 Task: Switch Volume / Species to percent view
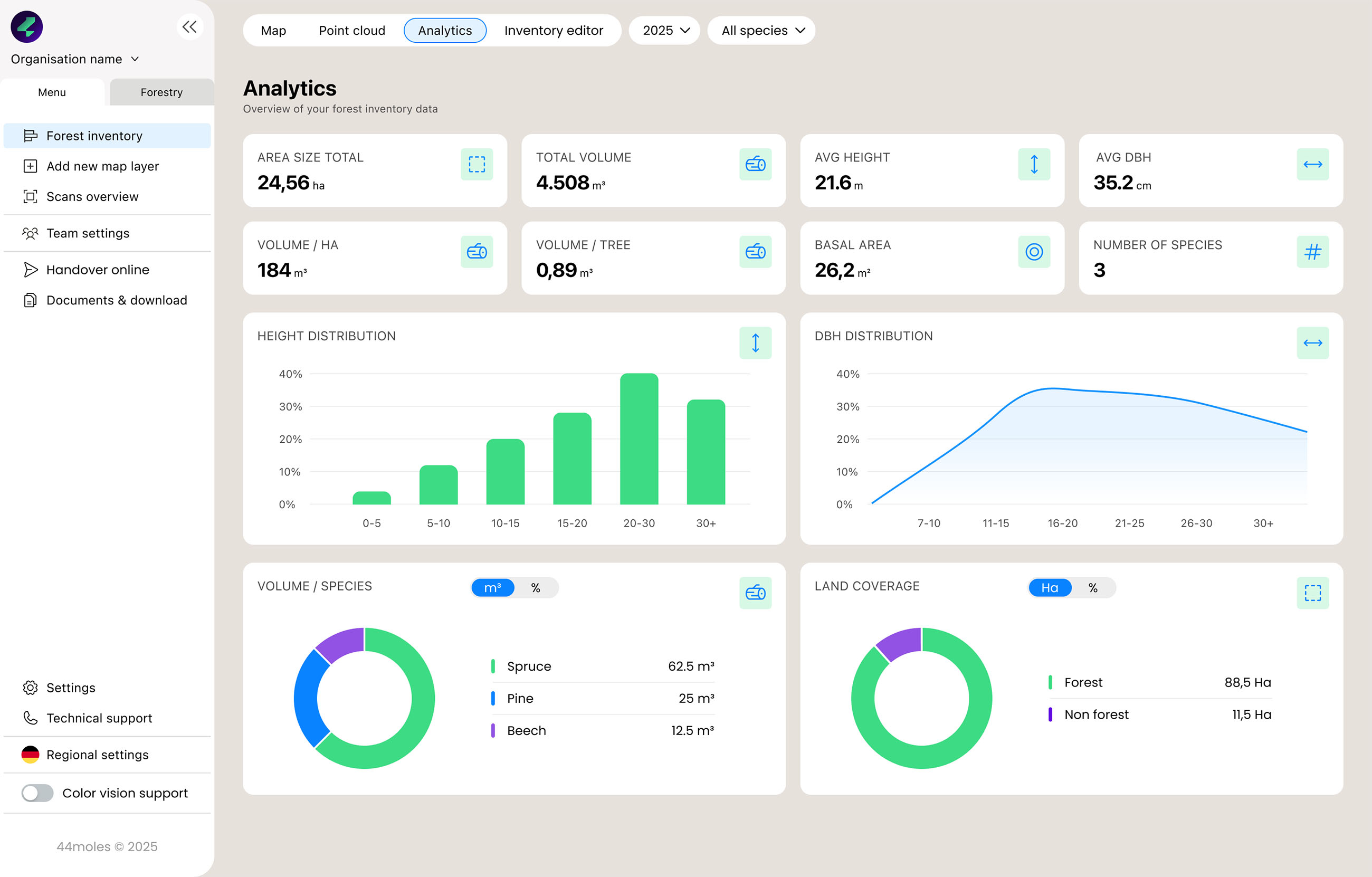(x=536, y=587)
